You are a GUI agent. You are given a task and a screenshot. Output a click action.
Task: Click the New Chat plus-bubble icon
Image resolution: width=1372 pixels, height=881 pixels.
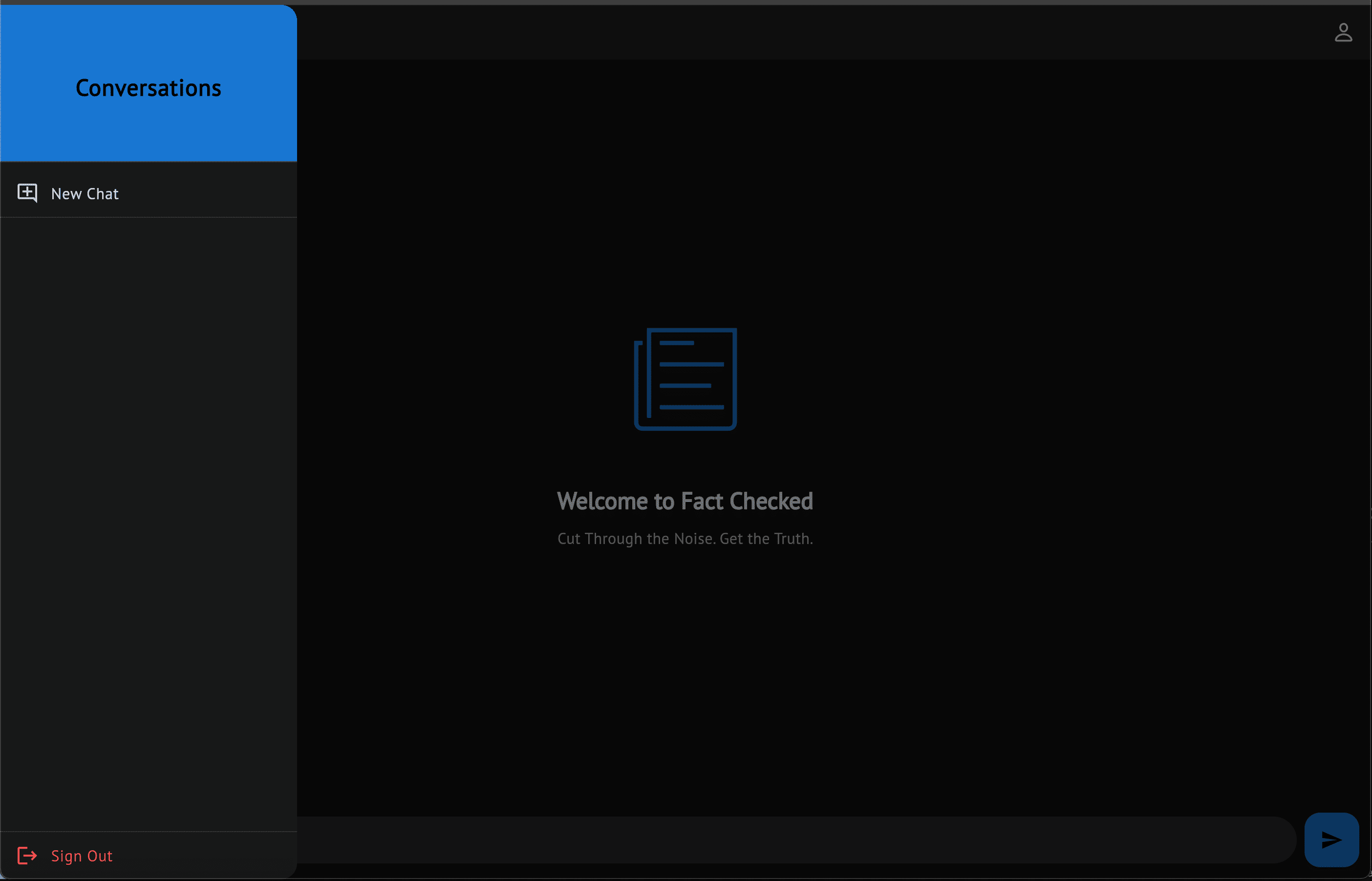coord(27,193)
